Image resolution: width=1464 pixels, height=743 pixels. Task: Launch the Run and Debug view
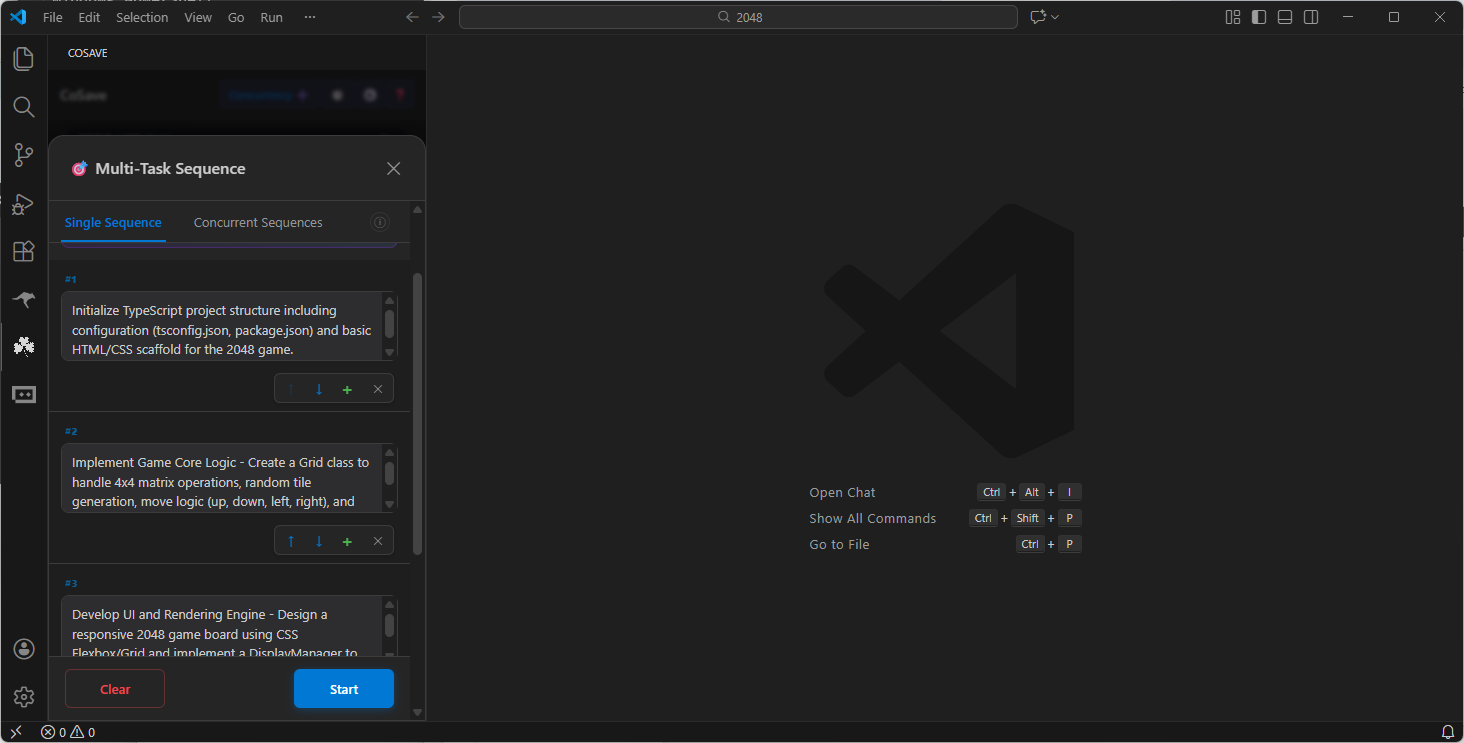click(x=23, y=204)
